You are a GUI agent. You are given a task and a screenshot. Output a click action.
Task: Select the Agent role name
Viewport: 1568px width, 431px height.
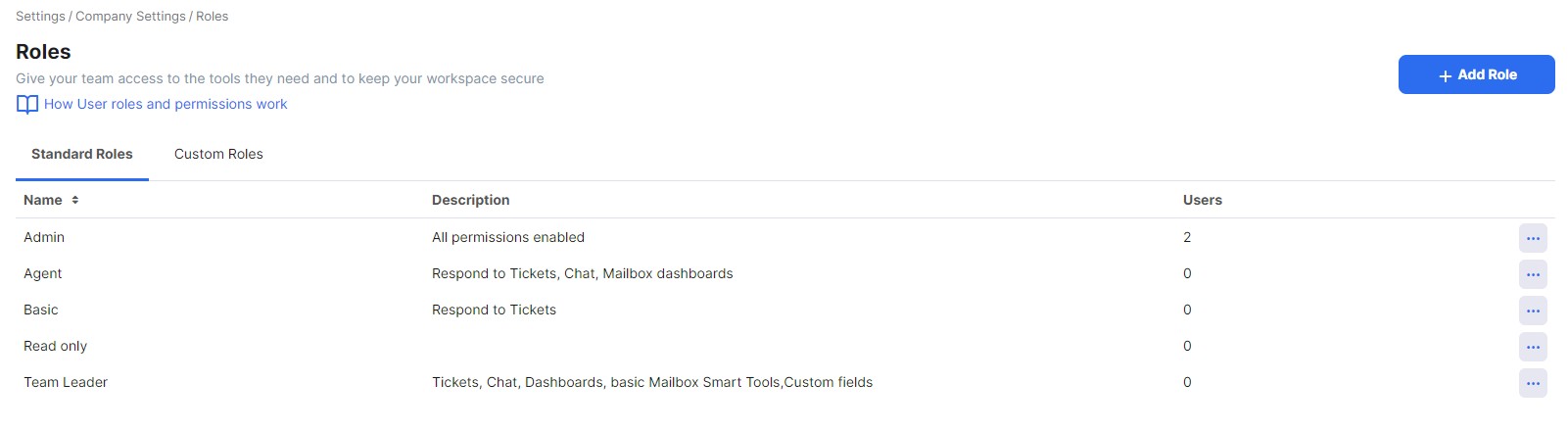point(43,273)
